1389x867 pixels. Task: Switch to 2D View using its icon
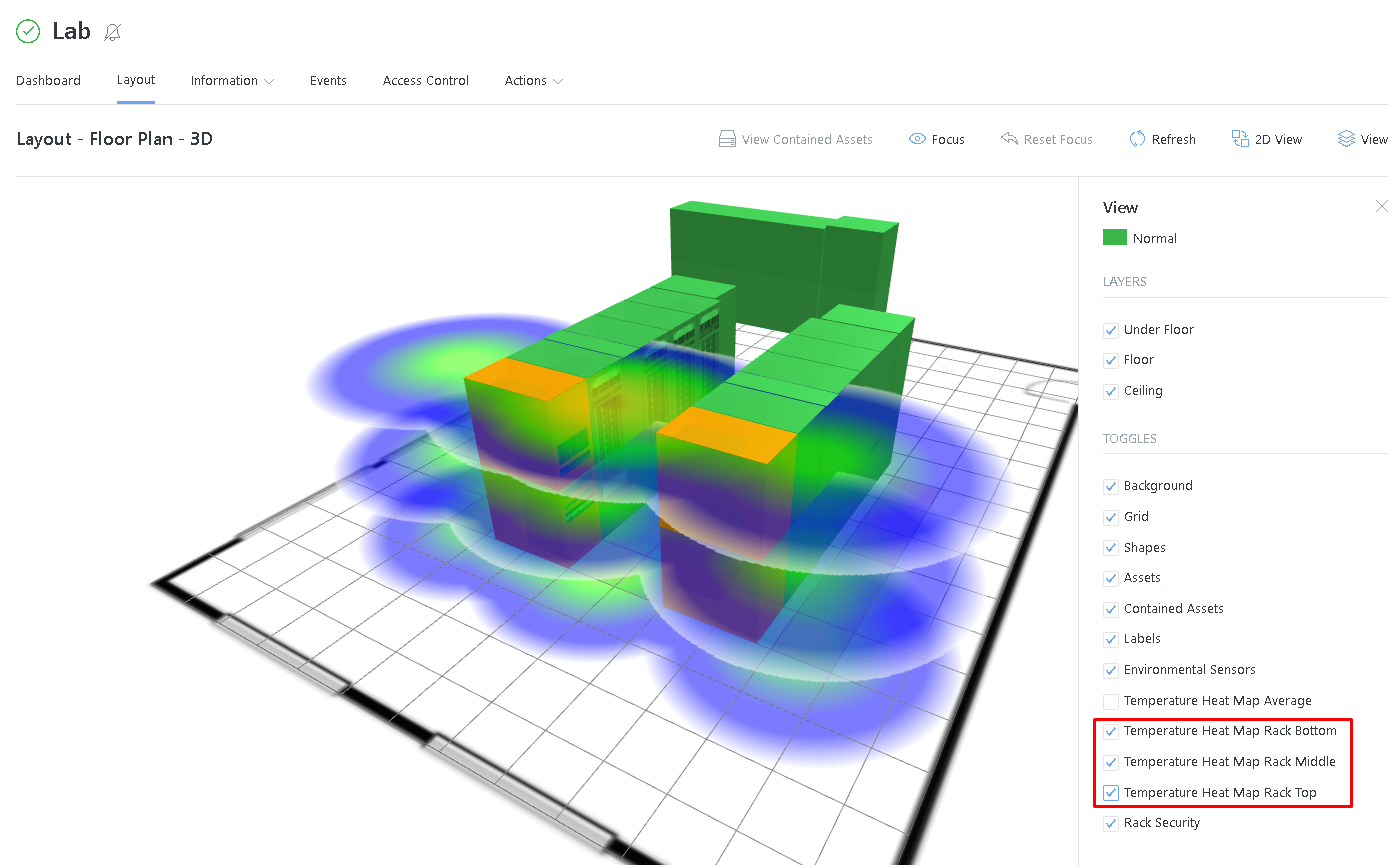(1240, 139)
